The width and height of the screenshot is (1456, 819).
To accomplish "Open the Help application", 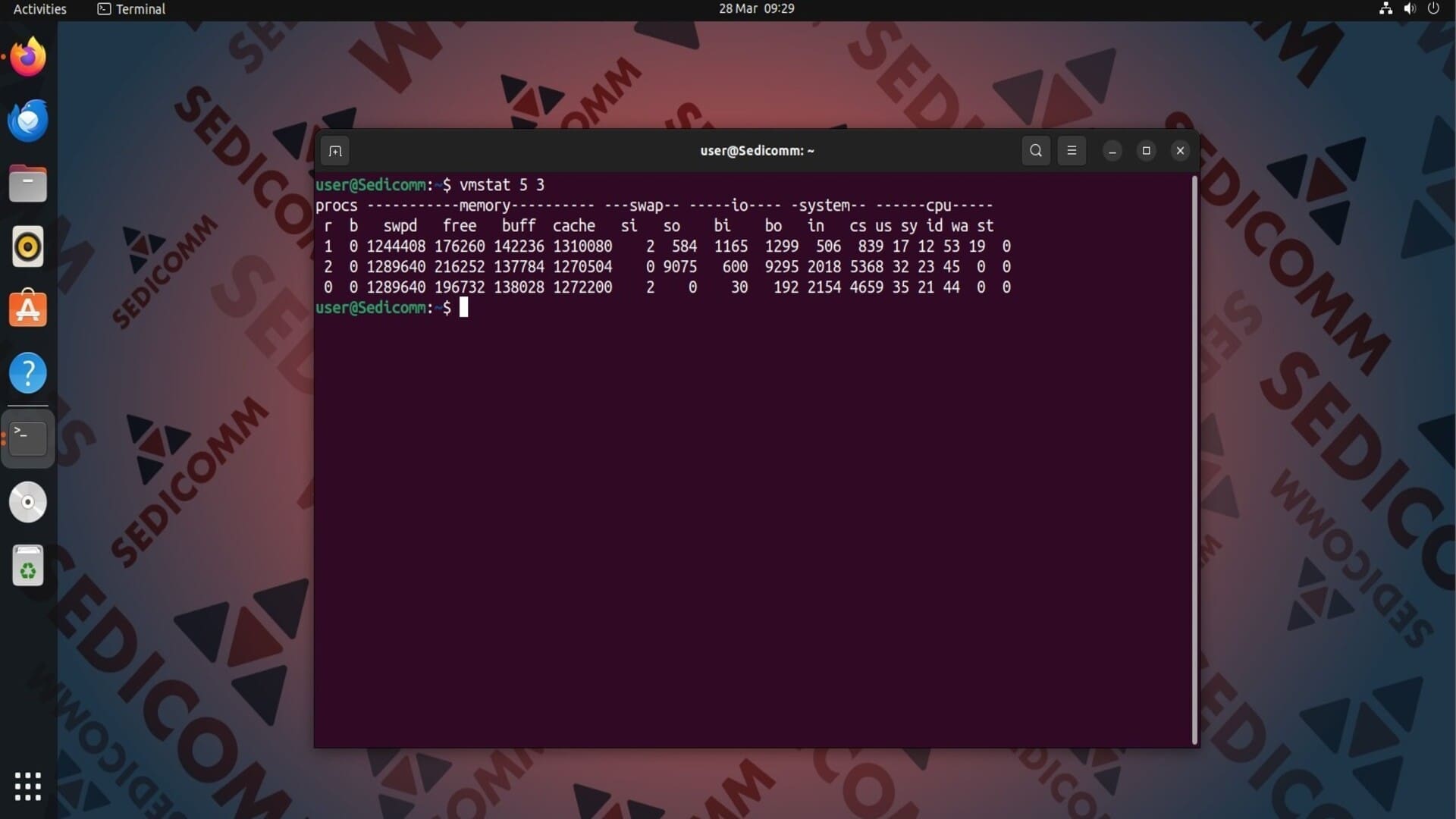I will tap(28, 373).
